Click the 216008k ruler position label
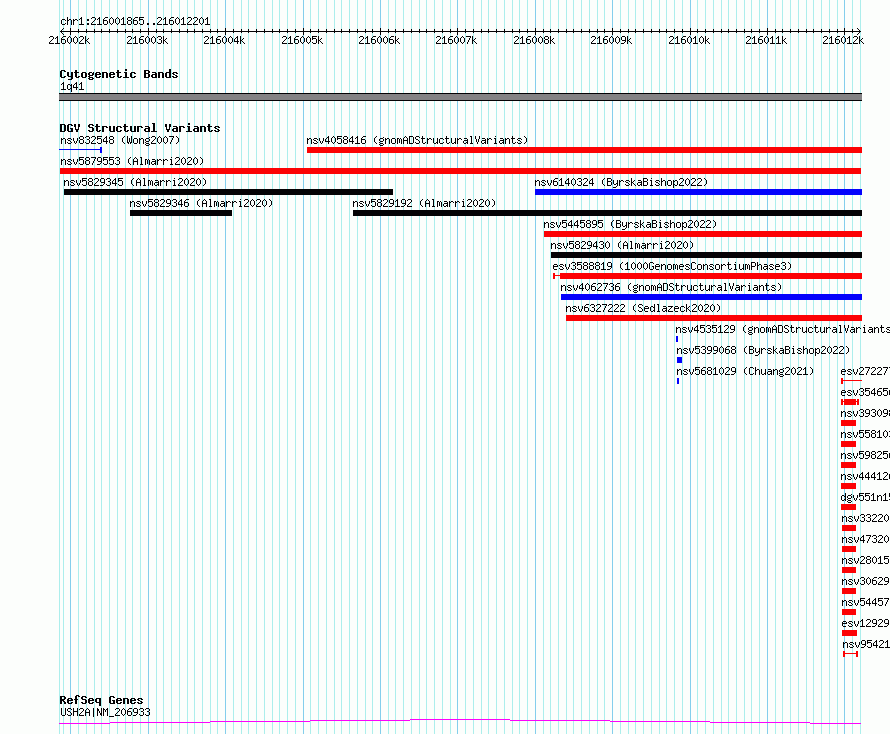Screen dimensions: 890x734 [x=534, y=40]
